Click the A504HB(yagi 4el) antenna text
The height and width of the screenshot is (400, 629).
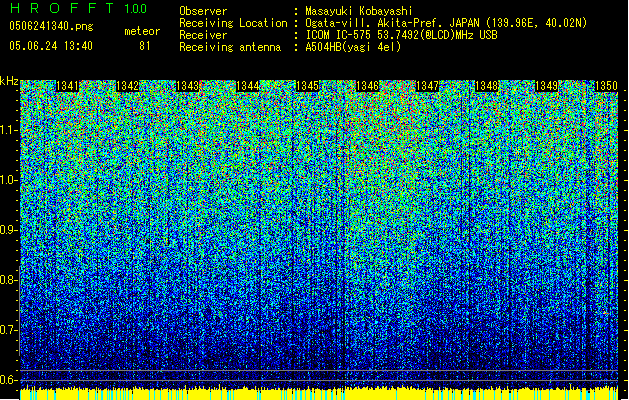353,47
